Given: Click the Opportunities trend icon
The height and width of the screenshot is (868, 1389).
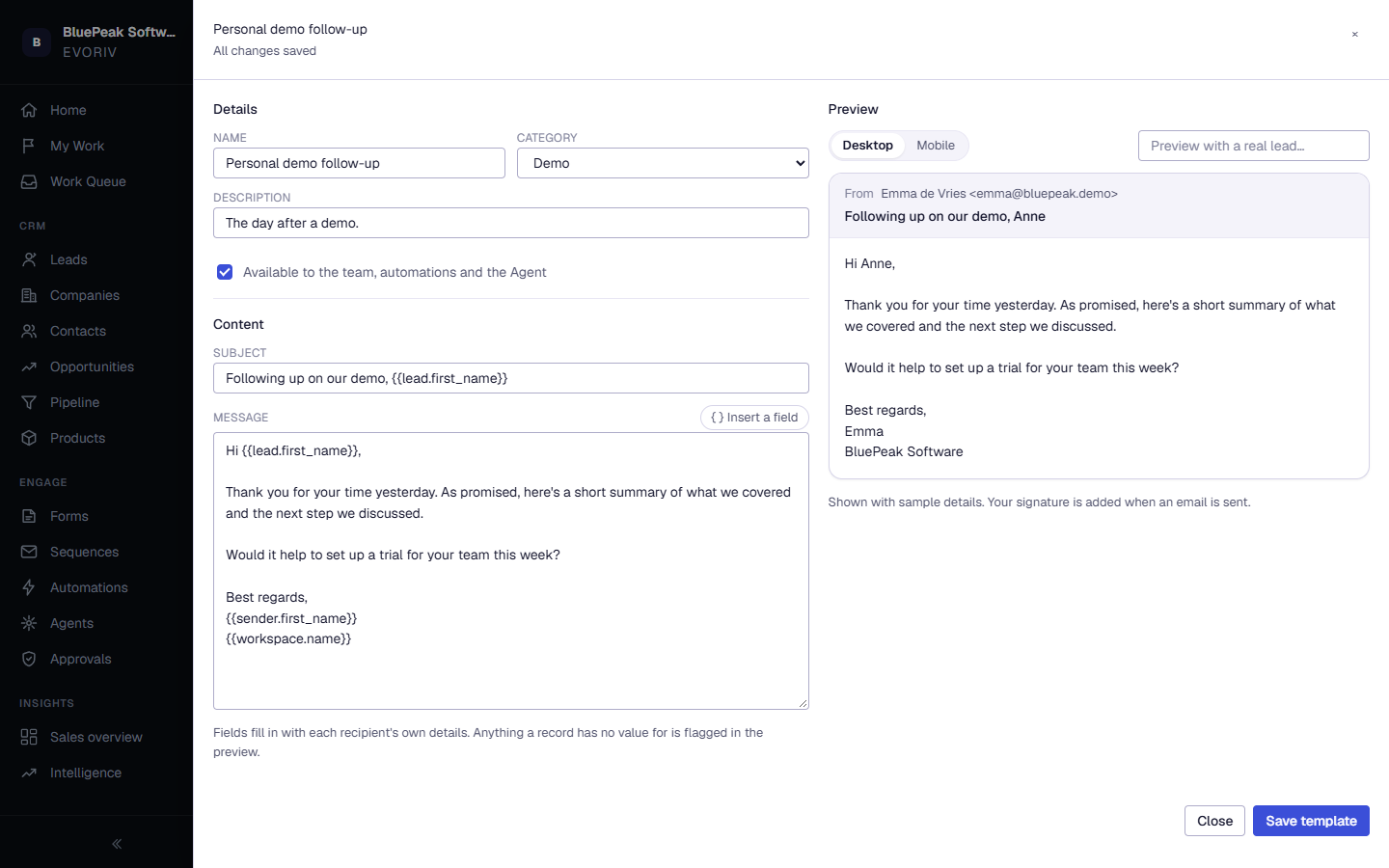Looking at the screenshot, I should 29,366.
